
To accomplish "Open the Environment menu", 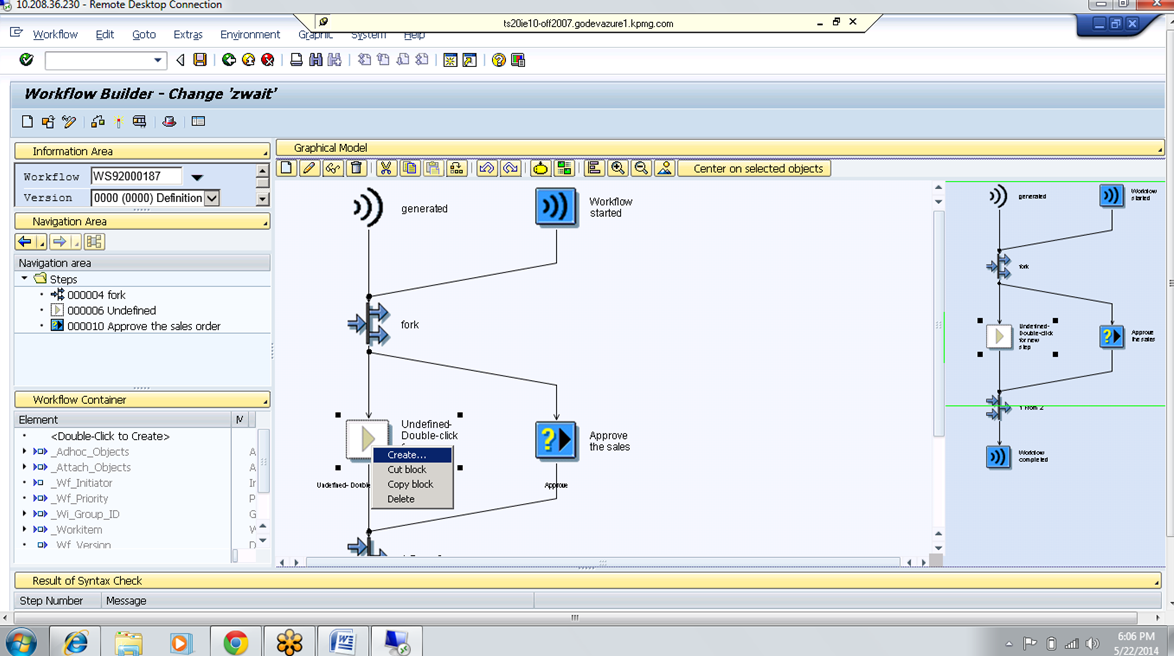I will [249, 34].
